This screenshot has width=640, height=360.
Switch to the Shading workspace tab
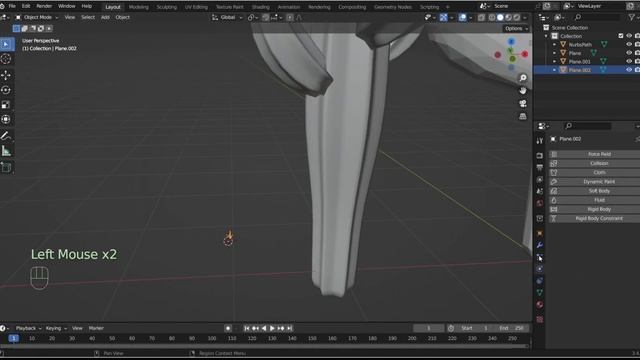260,7
